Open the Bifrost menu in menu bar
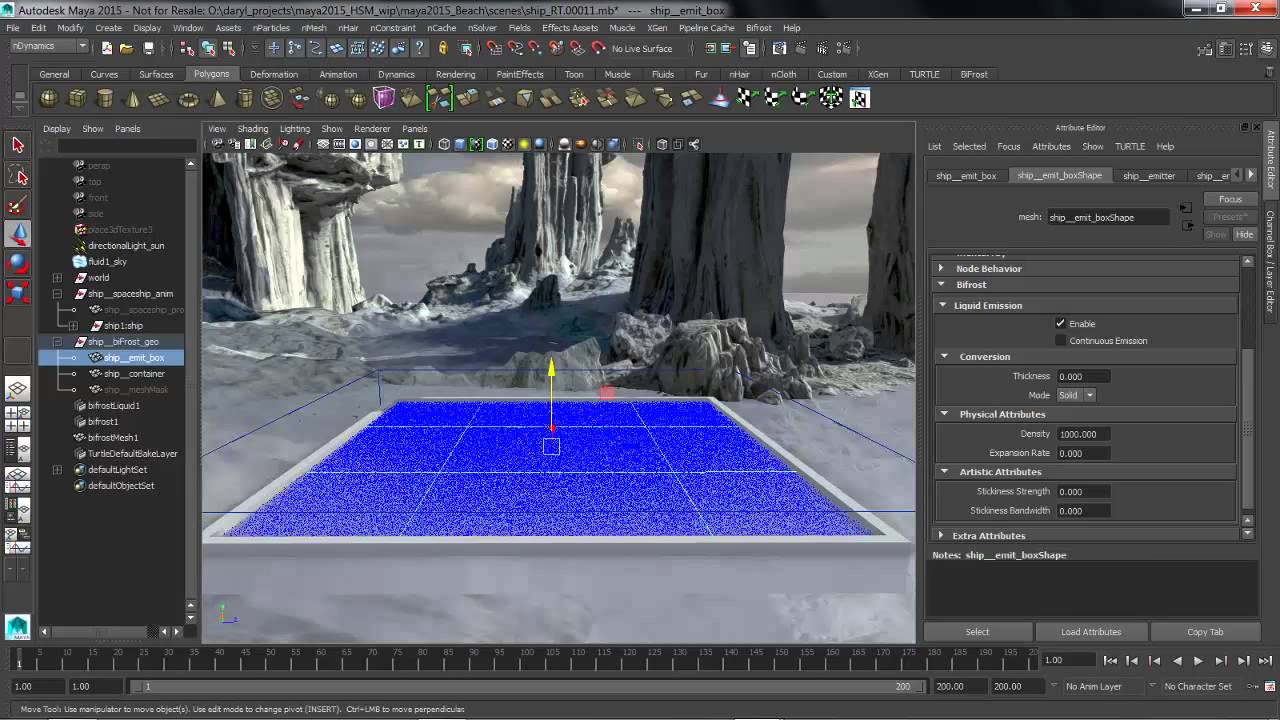 [x=758, y=28]
